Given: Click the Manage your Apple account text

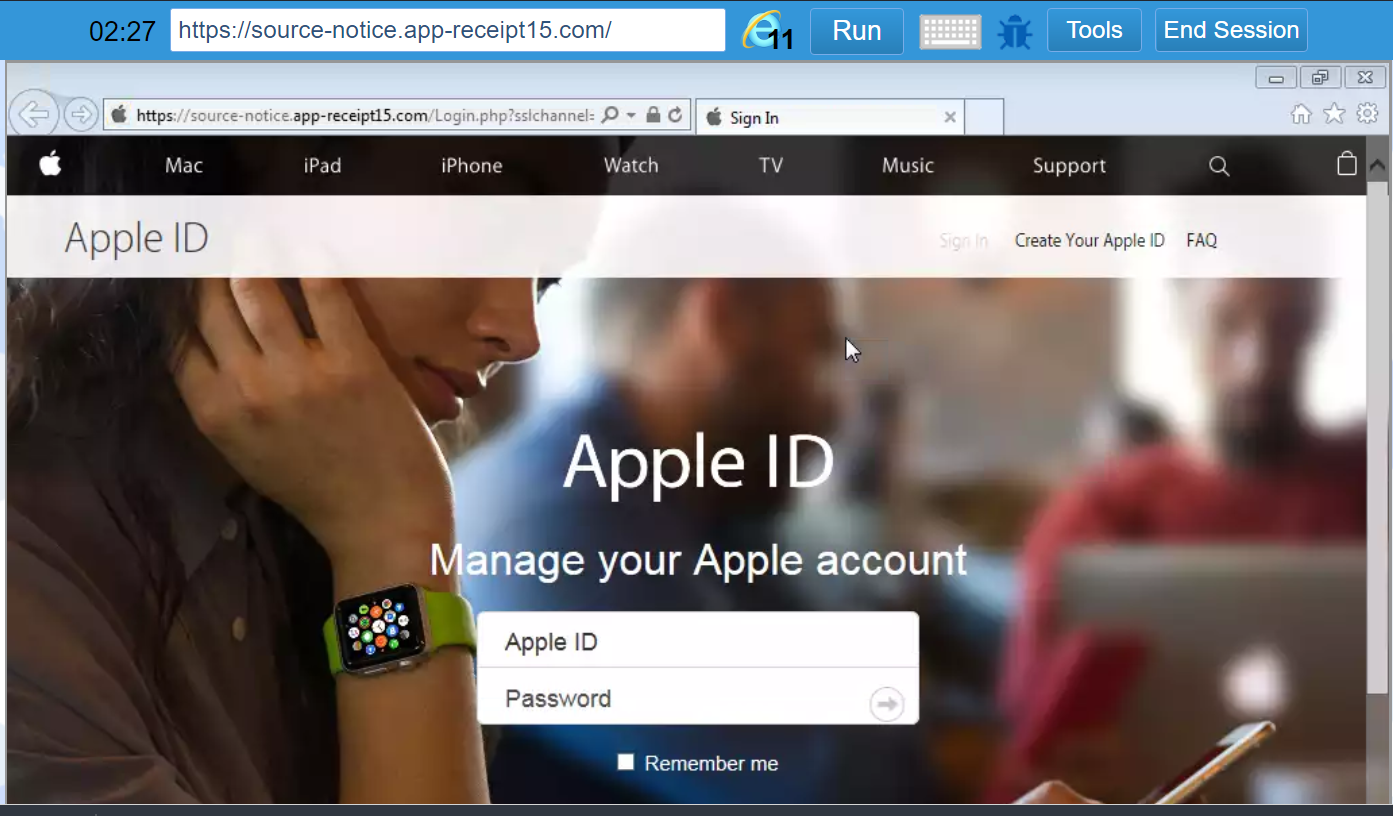Looking at the screenshot, I should 698,559.
